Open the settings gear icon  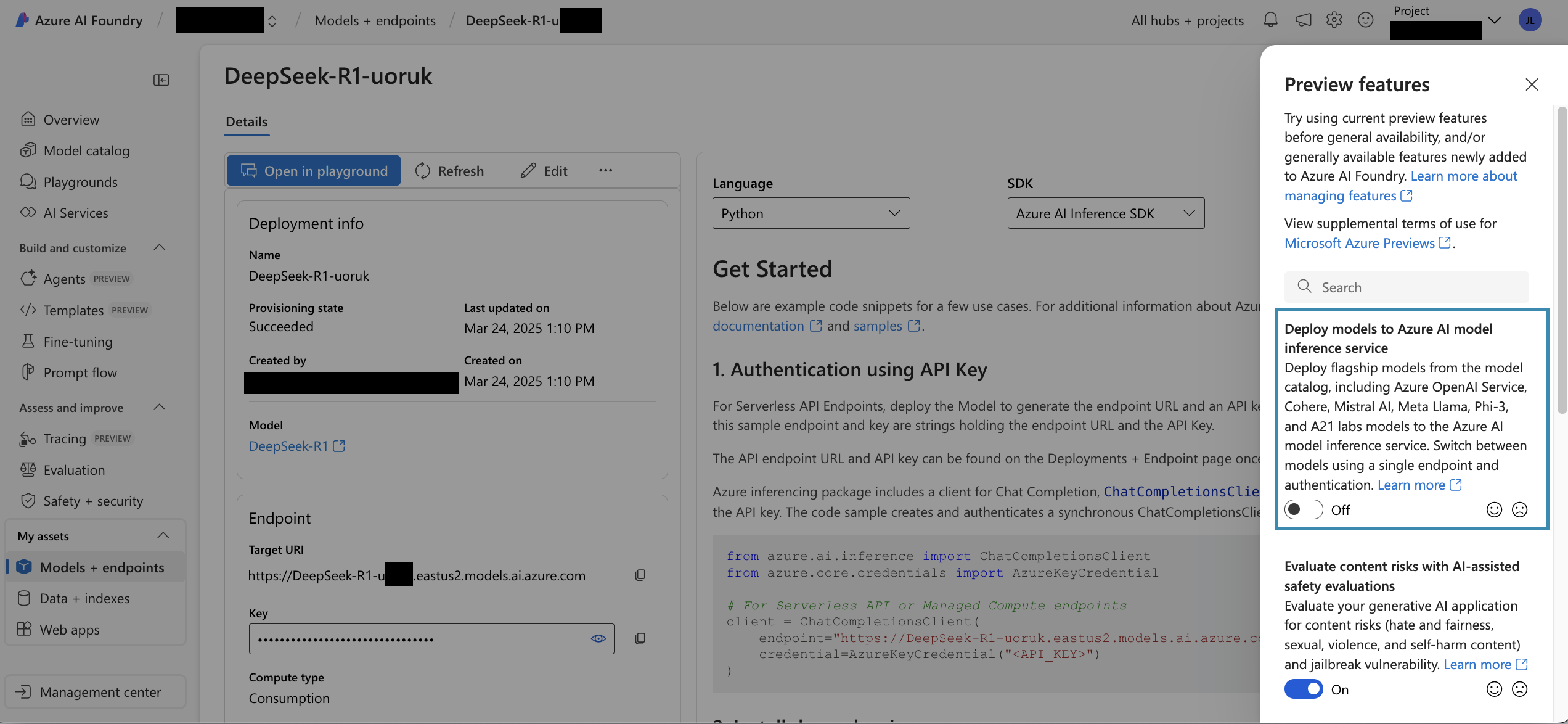point(1334,20)
